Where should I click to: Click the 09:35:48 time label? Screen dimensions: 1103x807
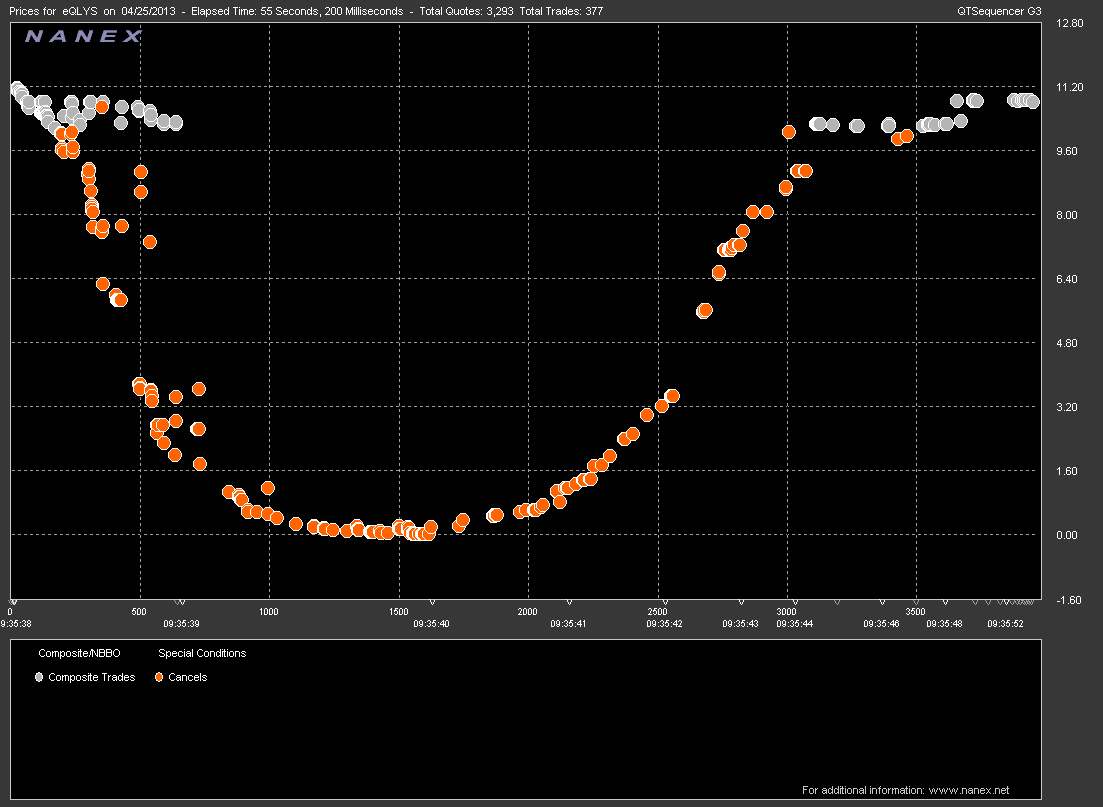tap(945, 623)
